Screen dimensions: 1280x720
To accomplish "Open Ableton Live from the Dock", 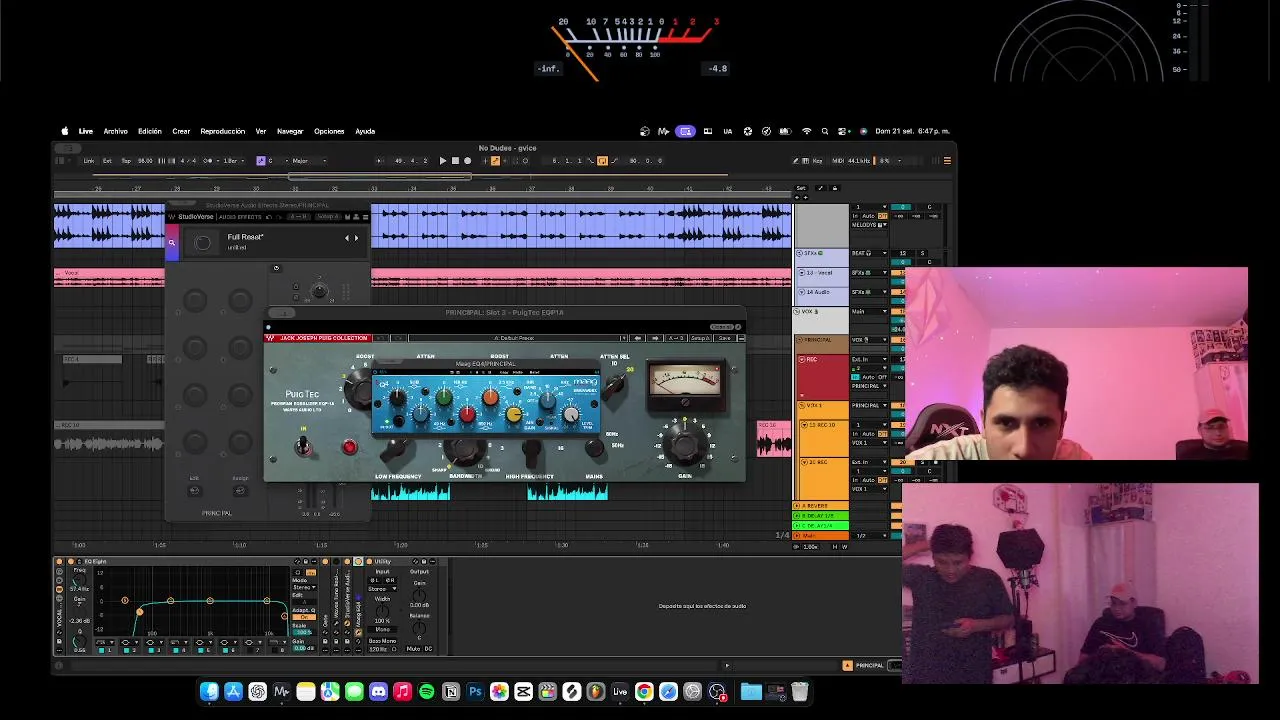I will [x=620, y=692].
